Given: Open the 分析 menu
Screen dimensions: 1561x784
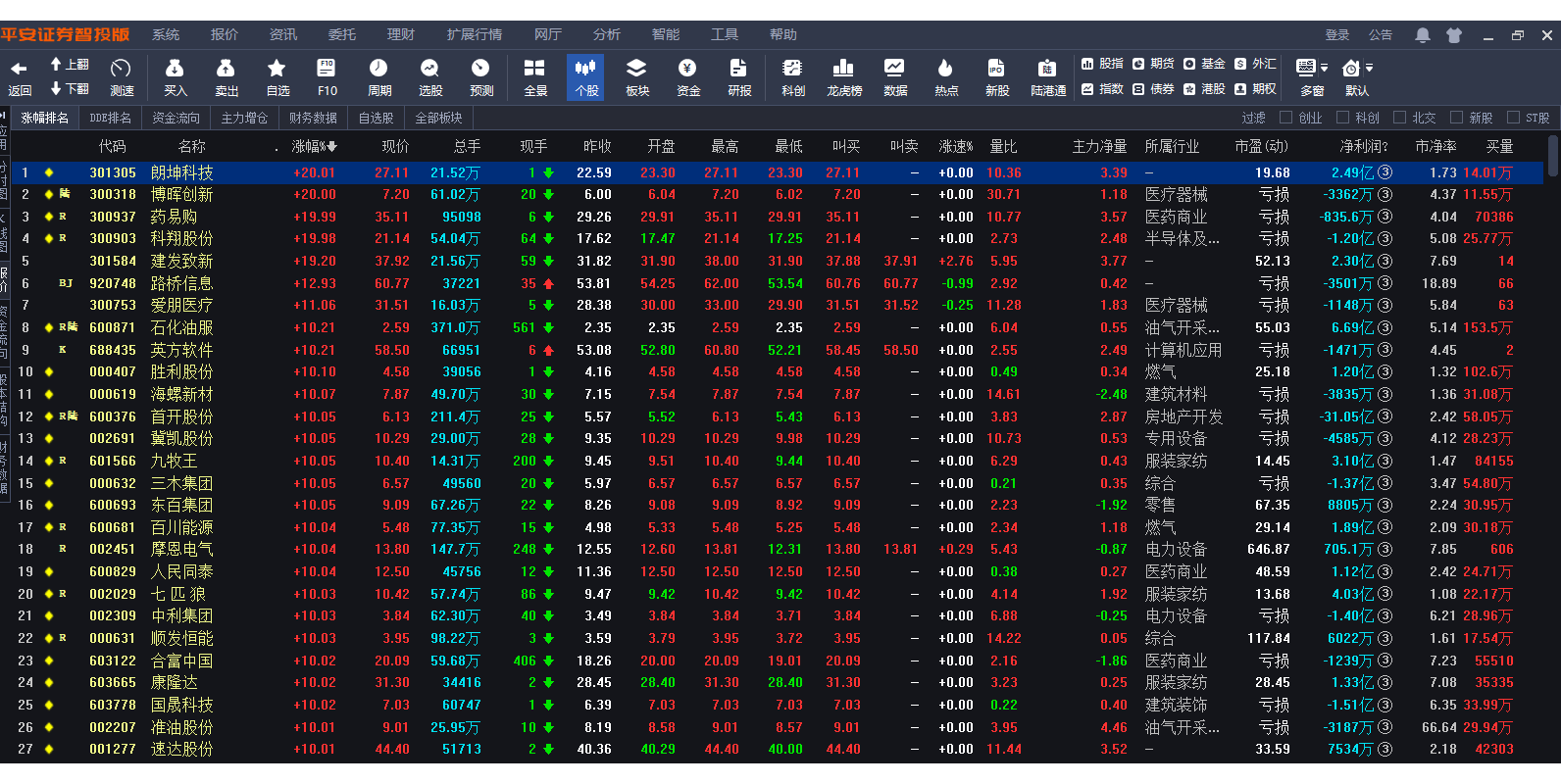Looking at the screenshot, I should tap(606, 35).
